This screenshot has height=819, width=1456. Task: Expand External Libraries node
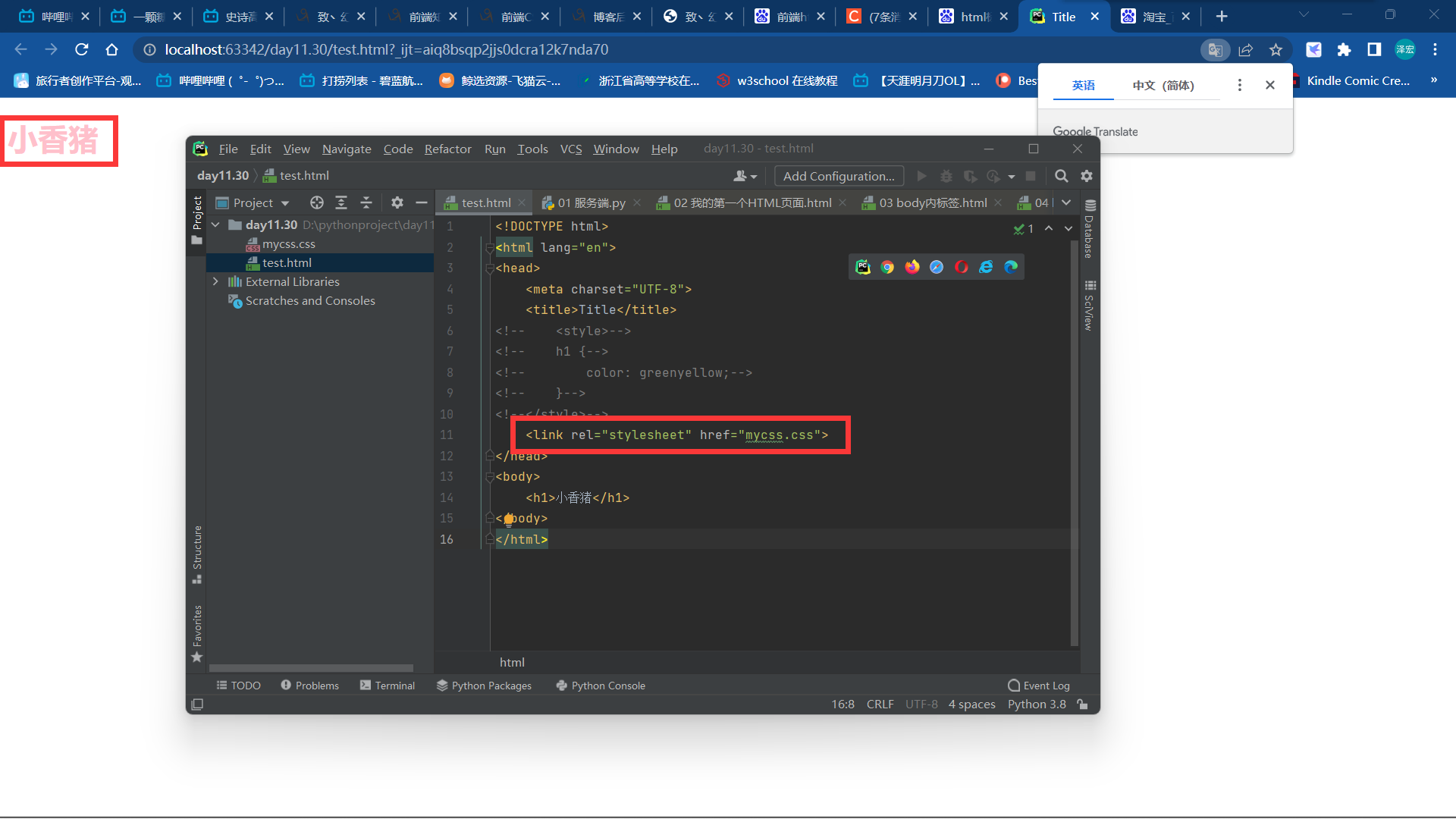pos(216,281)
